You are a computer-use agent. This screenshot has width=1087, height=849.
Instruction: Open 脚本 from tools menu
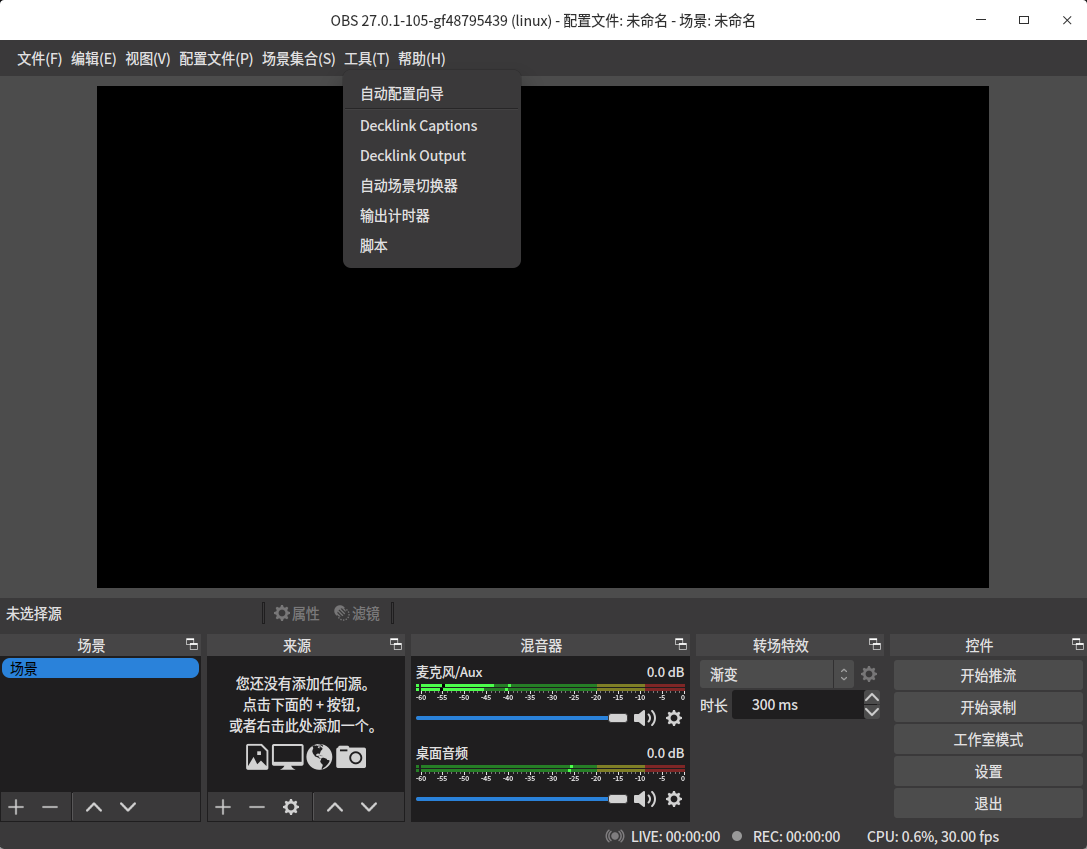tap(432, 245)
